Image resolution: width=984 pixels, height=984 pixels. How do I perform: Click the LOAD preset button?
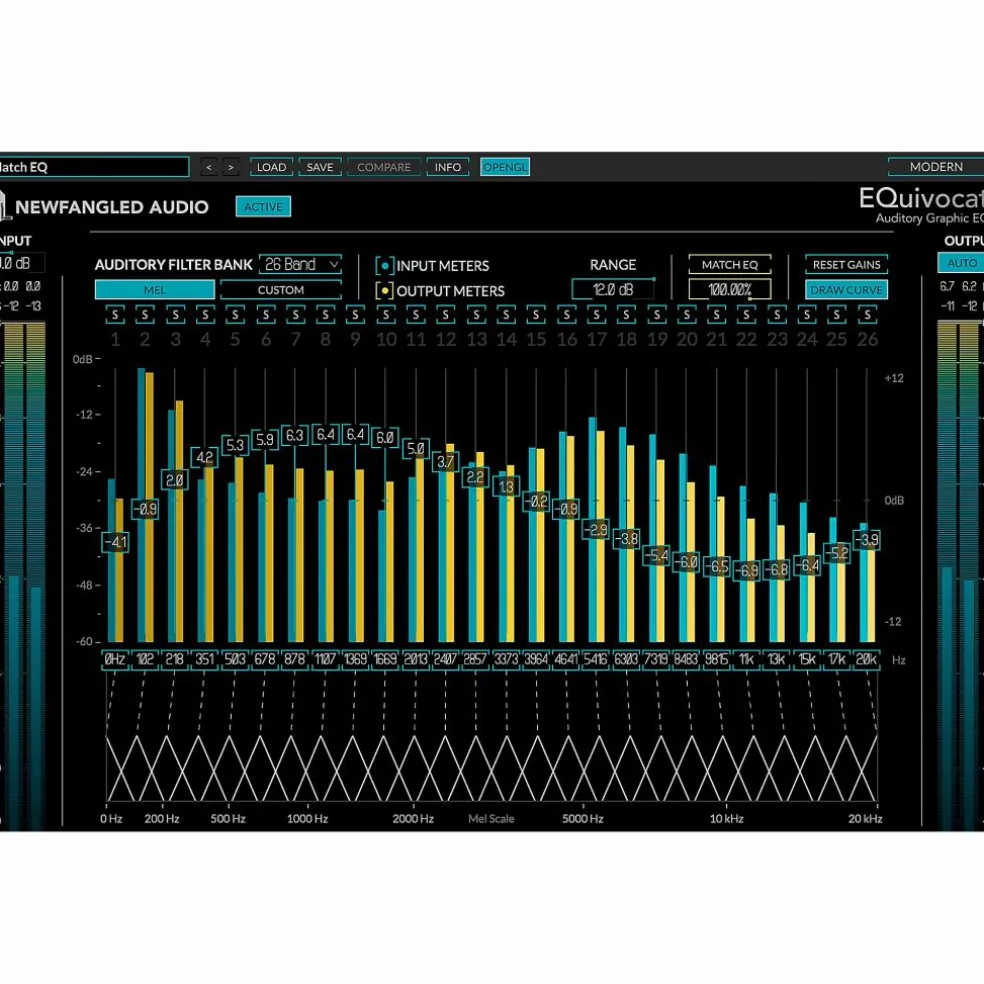click(272, 167)
